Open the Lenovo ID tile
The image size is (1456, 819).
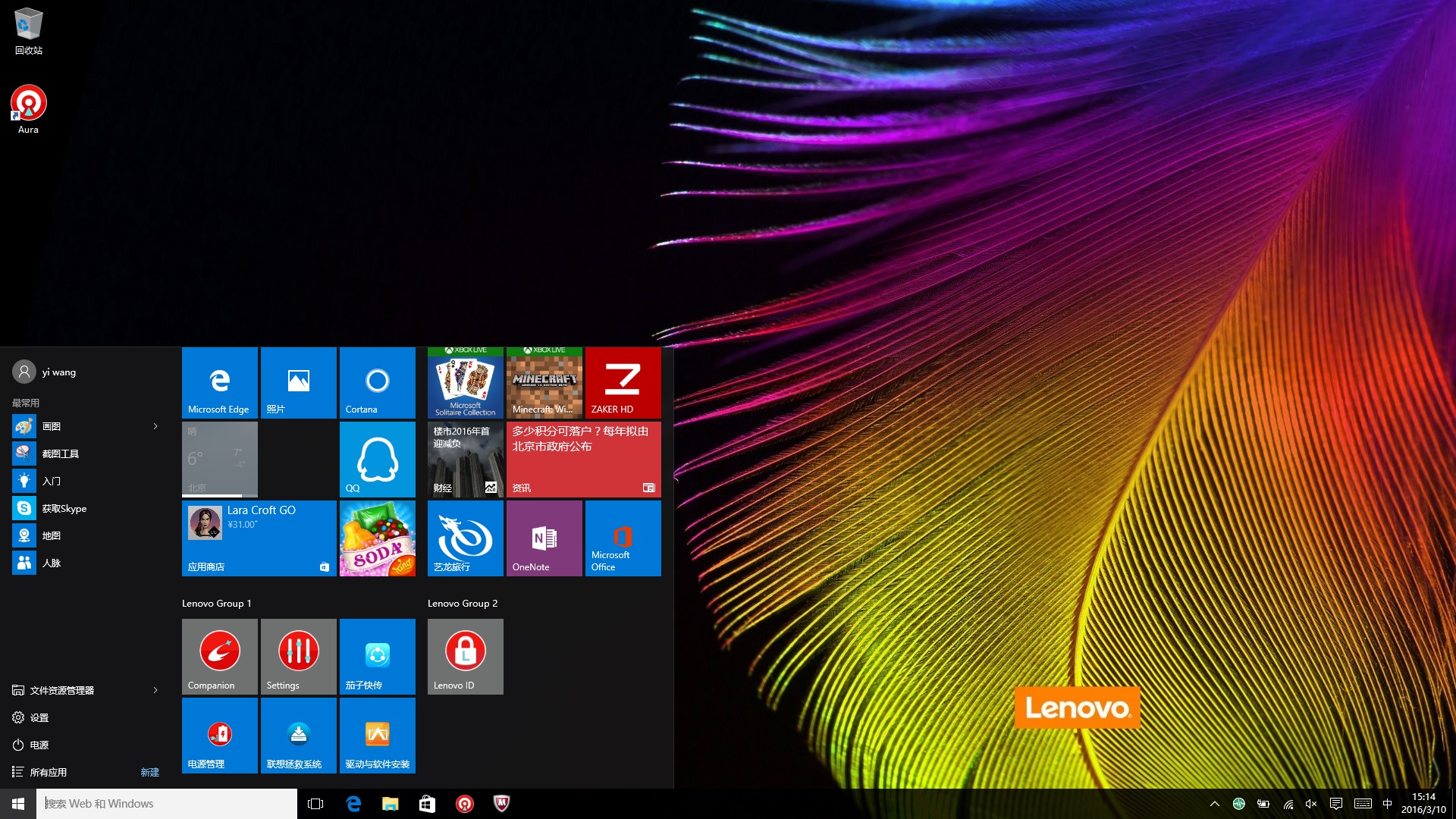point(465,656)
